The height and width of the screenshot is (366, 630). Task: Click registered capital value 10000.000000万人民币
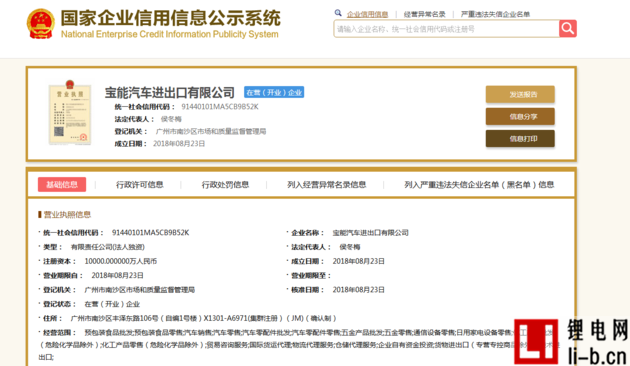(x=121, y=261)
